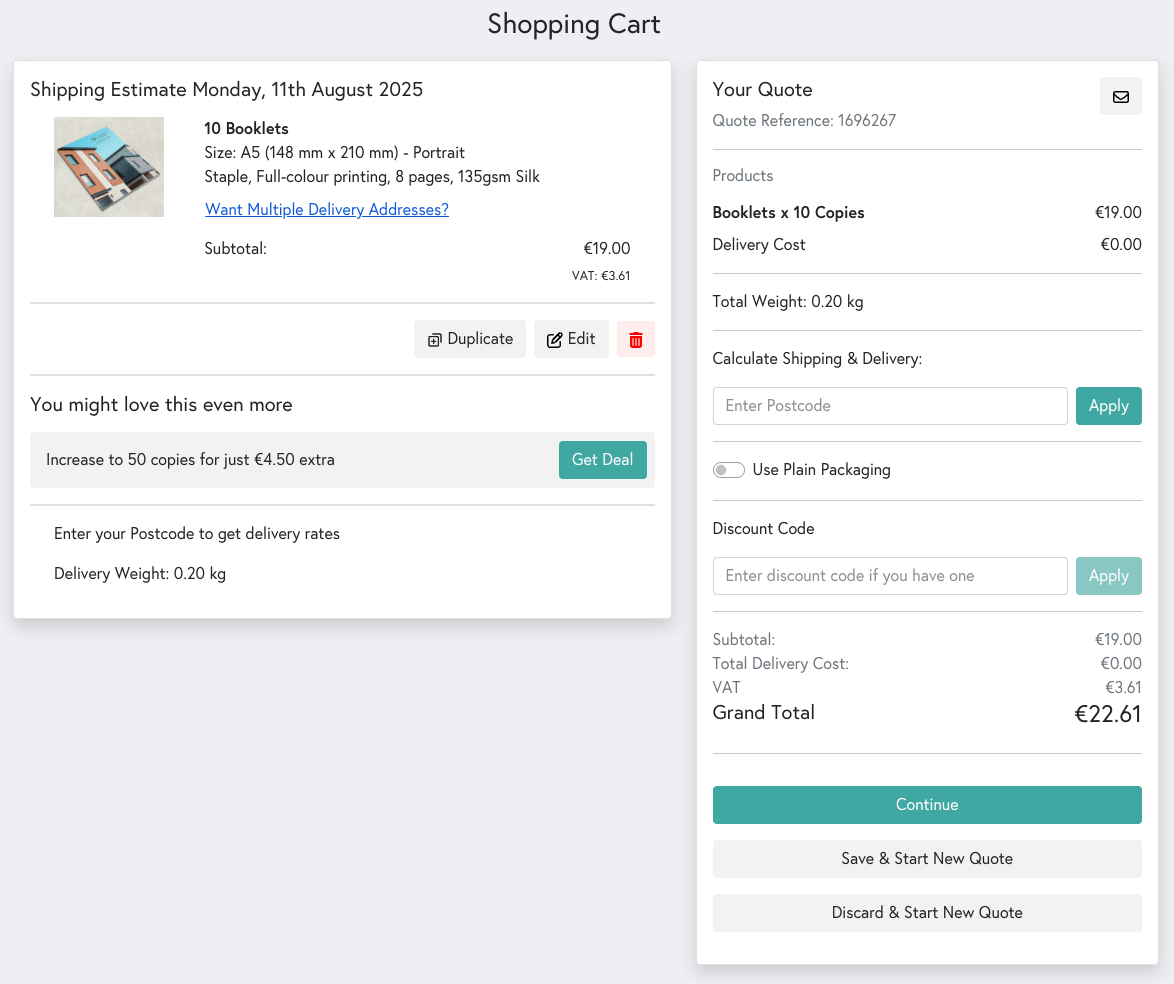This screenshot has height=984, width=1174.
Task: Edit the booklet product using pencil icon
Action: point(571,339)
